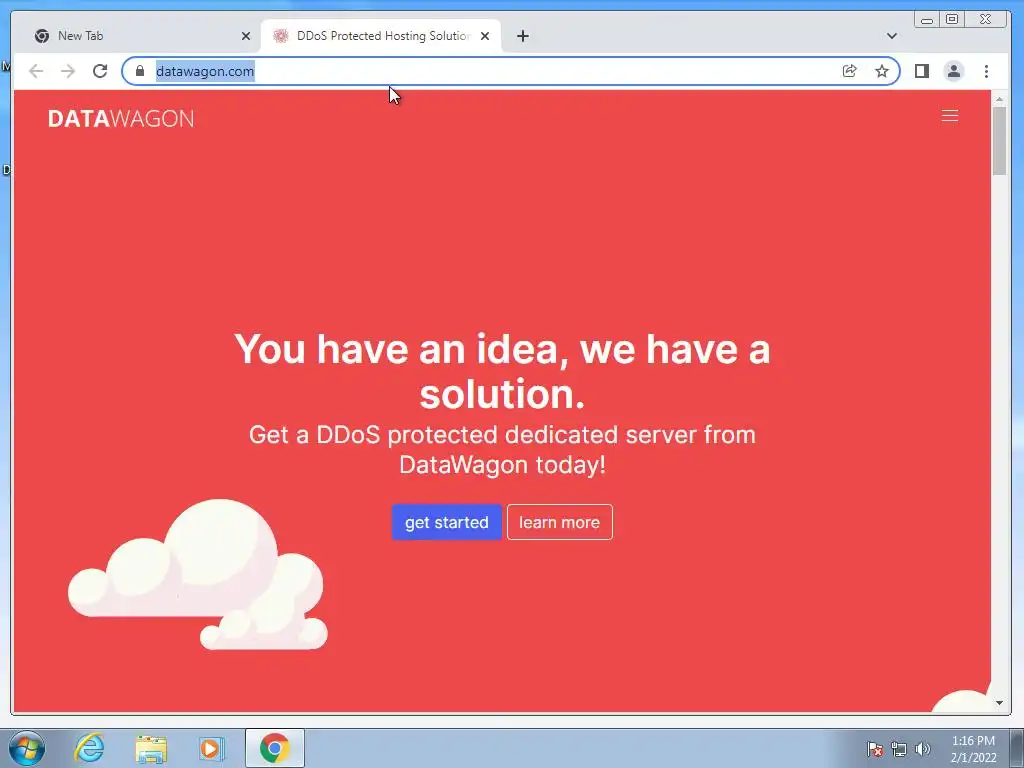
Task: Open the Chrome three-dot menu
Action: tap(986, 71)
